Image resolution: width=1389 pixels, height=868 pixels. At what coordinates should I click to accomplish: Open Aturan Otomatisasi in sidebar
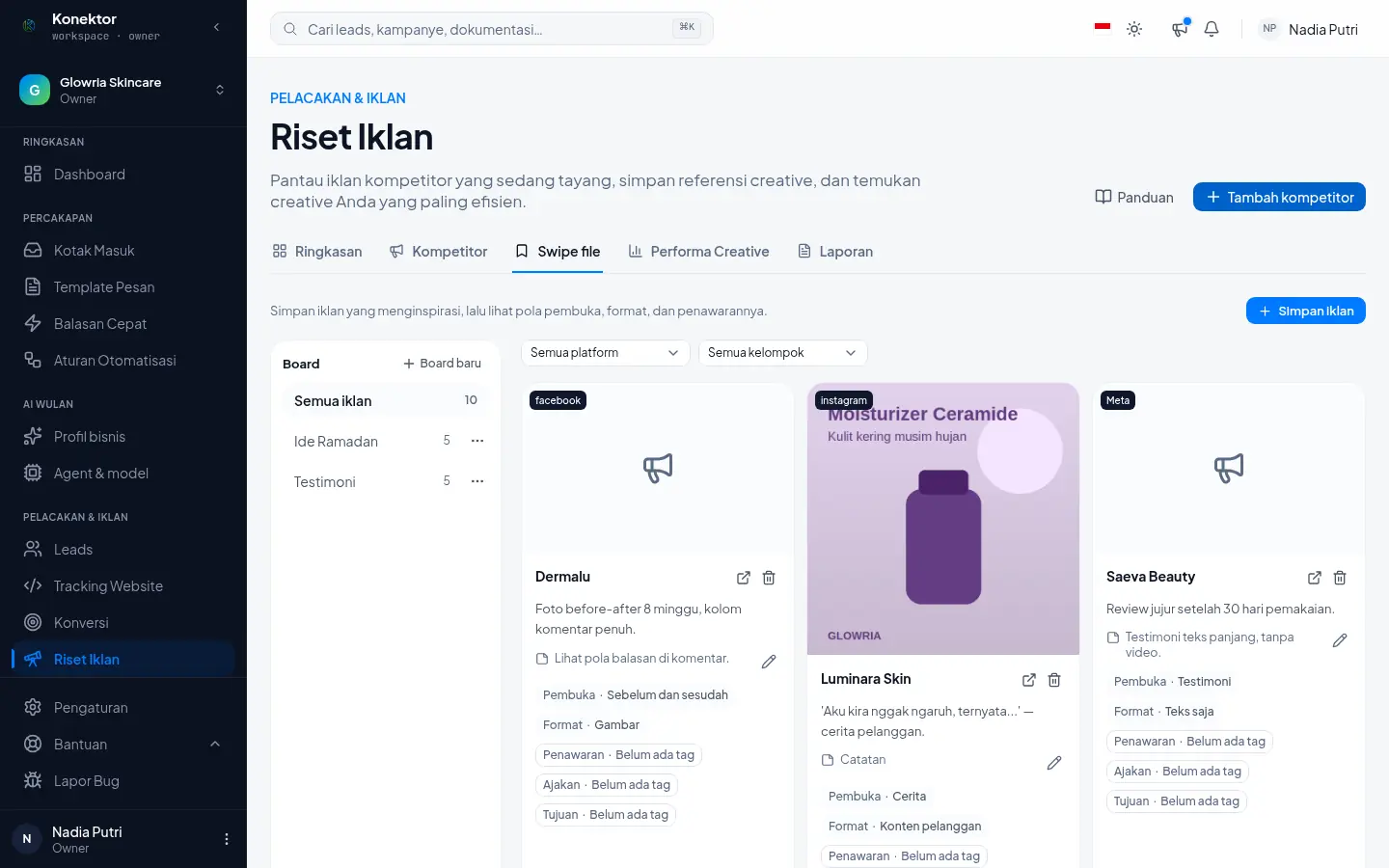click(x=123, y=361)
